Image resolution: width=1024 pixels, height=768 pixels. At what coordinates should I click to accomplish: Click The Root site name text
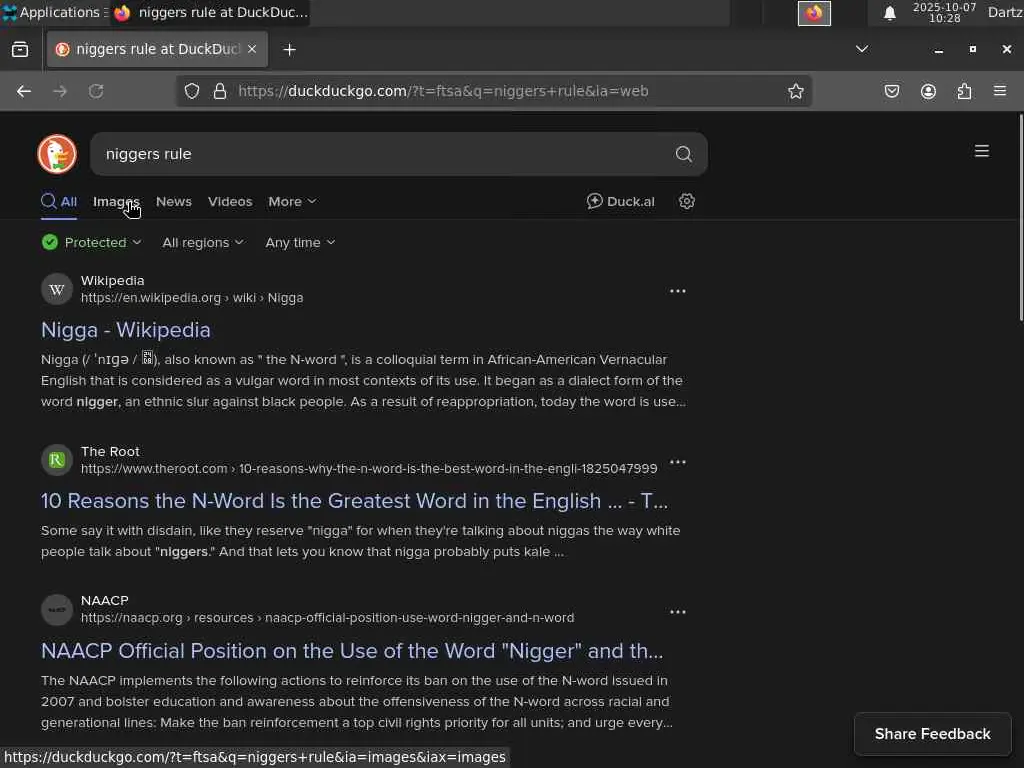tap(110, 452)
